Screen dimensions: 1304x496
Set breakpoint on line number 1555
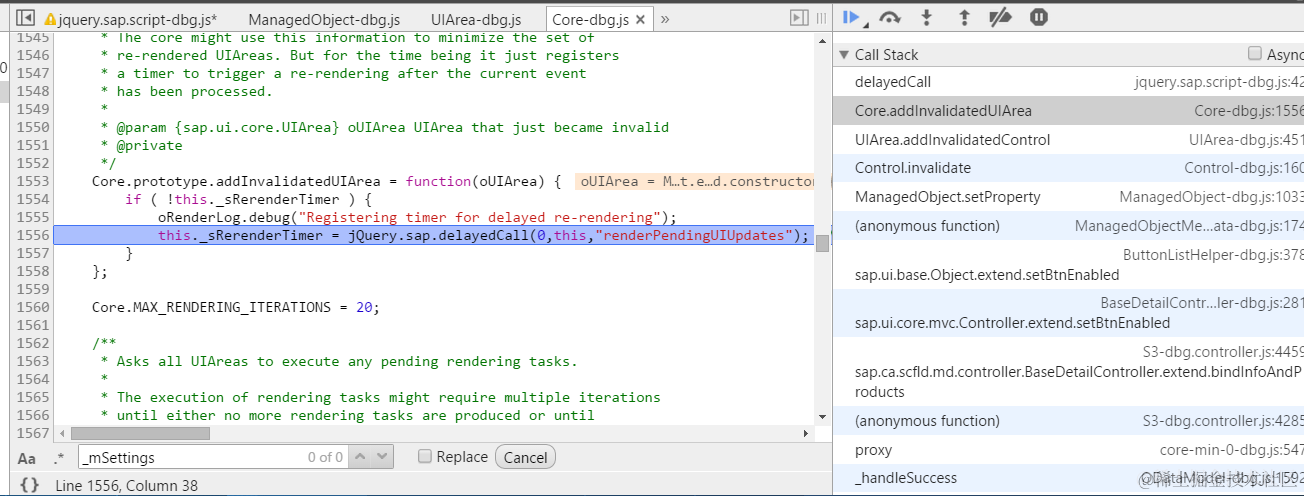tap(31, 217)
